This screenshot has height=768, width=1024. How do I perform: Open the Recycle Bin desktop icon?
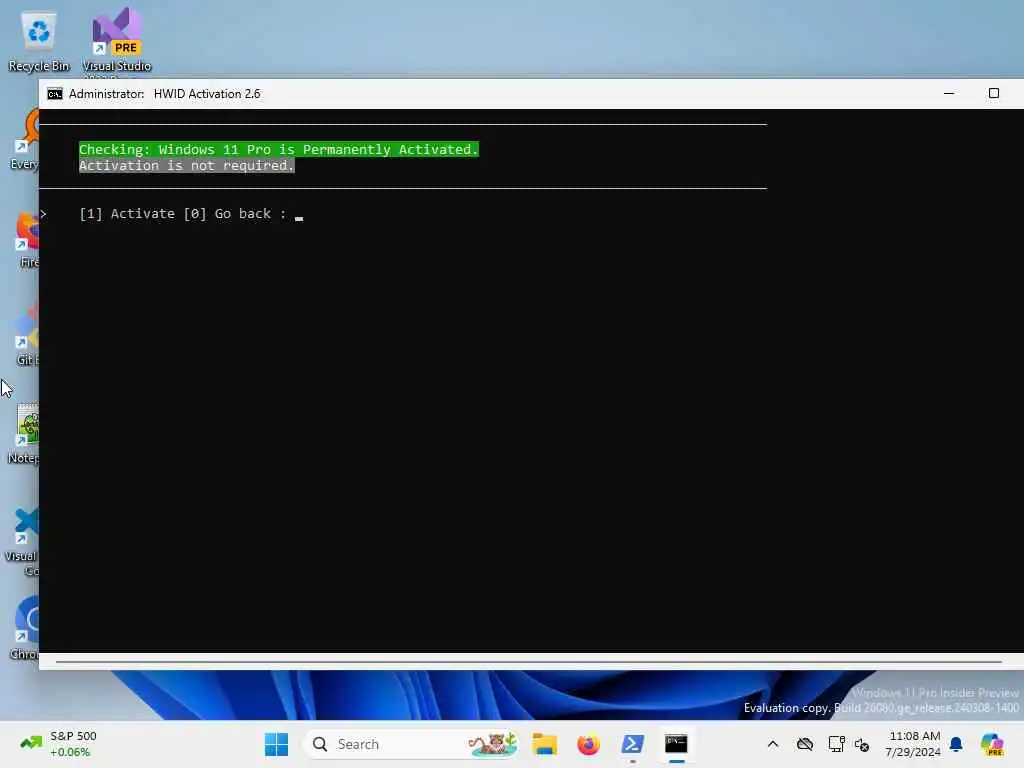[39, 40]
